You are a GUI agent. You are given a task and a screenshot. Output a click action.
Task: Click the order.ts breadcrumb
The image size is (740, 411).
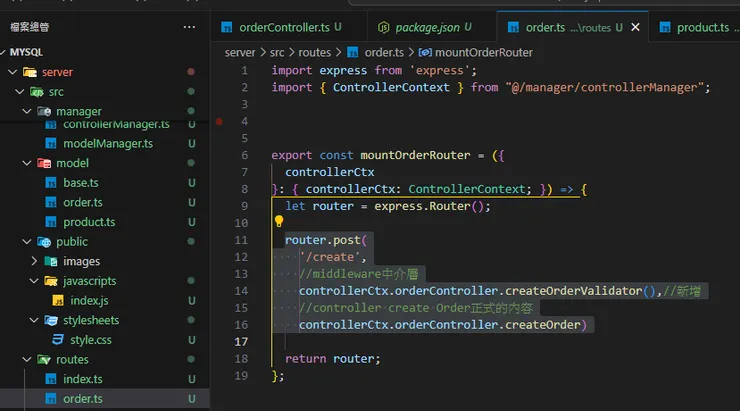pyautogui.click(x=384, y=52)
